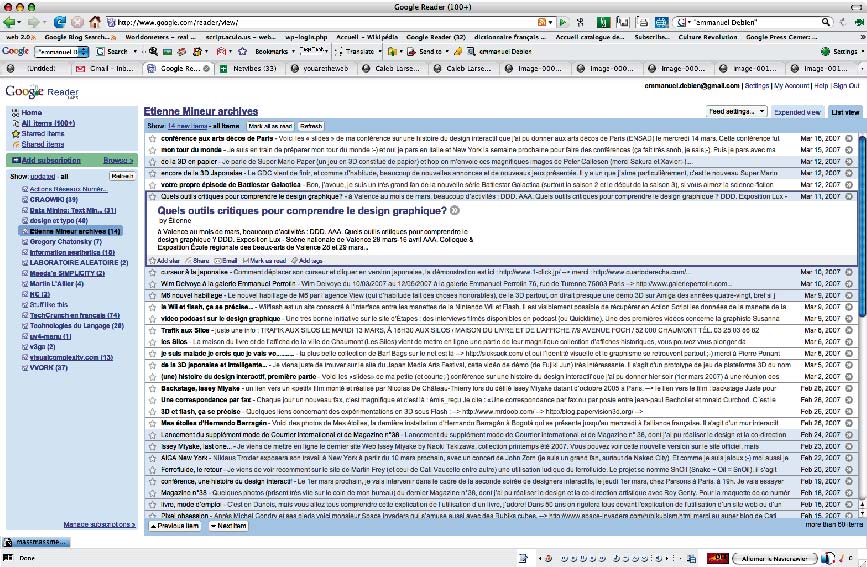Star the 'Trafik aux Silos' item
This screenshot has width=867, height=567.
pyautogui.click(x=152, y=330)
